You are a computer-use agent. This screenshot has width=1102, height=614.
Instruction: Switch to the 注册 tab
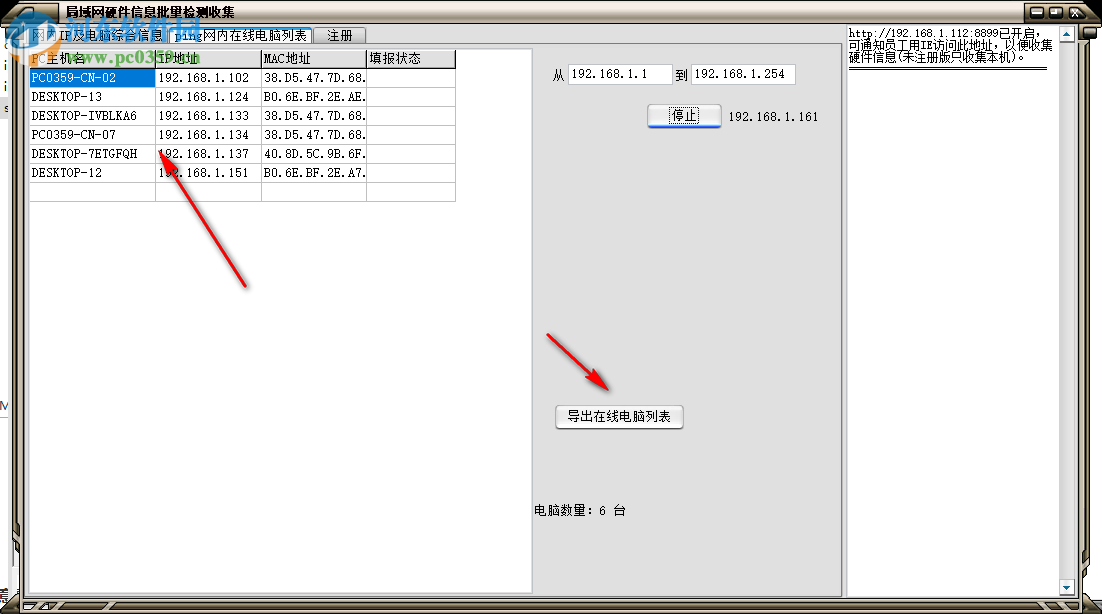[x=339, y=34]
